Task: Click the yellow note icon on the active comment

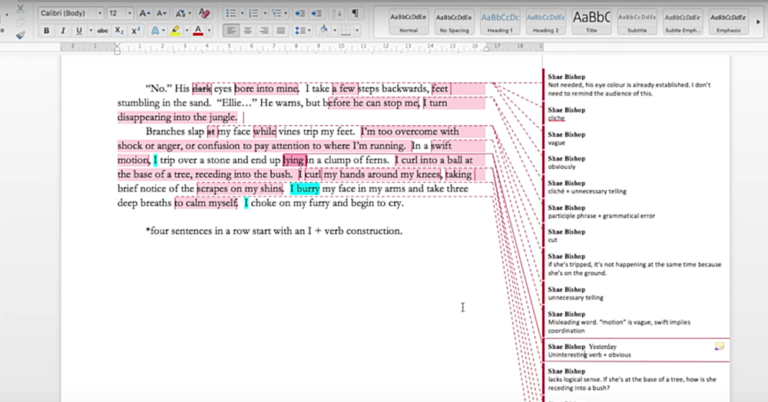Action: click(x=719, y=346)
